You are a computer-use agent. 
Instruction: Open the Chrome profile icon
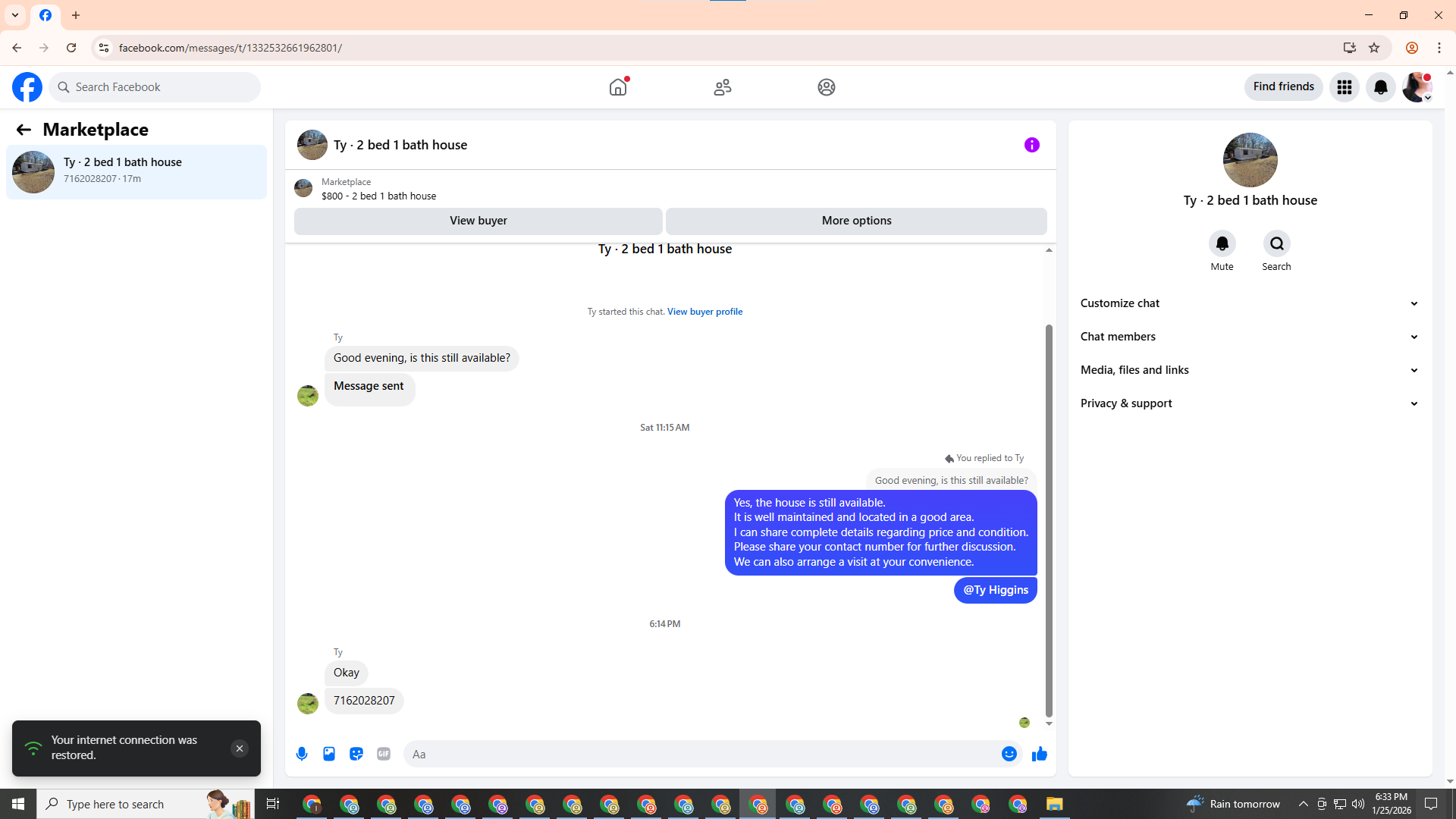click(1412, 48)
